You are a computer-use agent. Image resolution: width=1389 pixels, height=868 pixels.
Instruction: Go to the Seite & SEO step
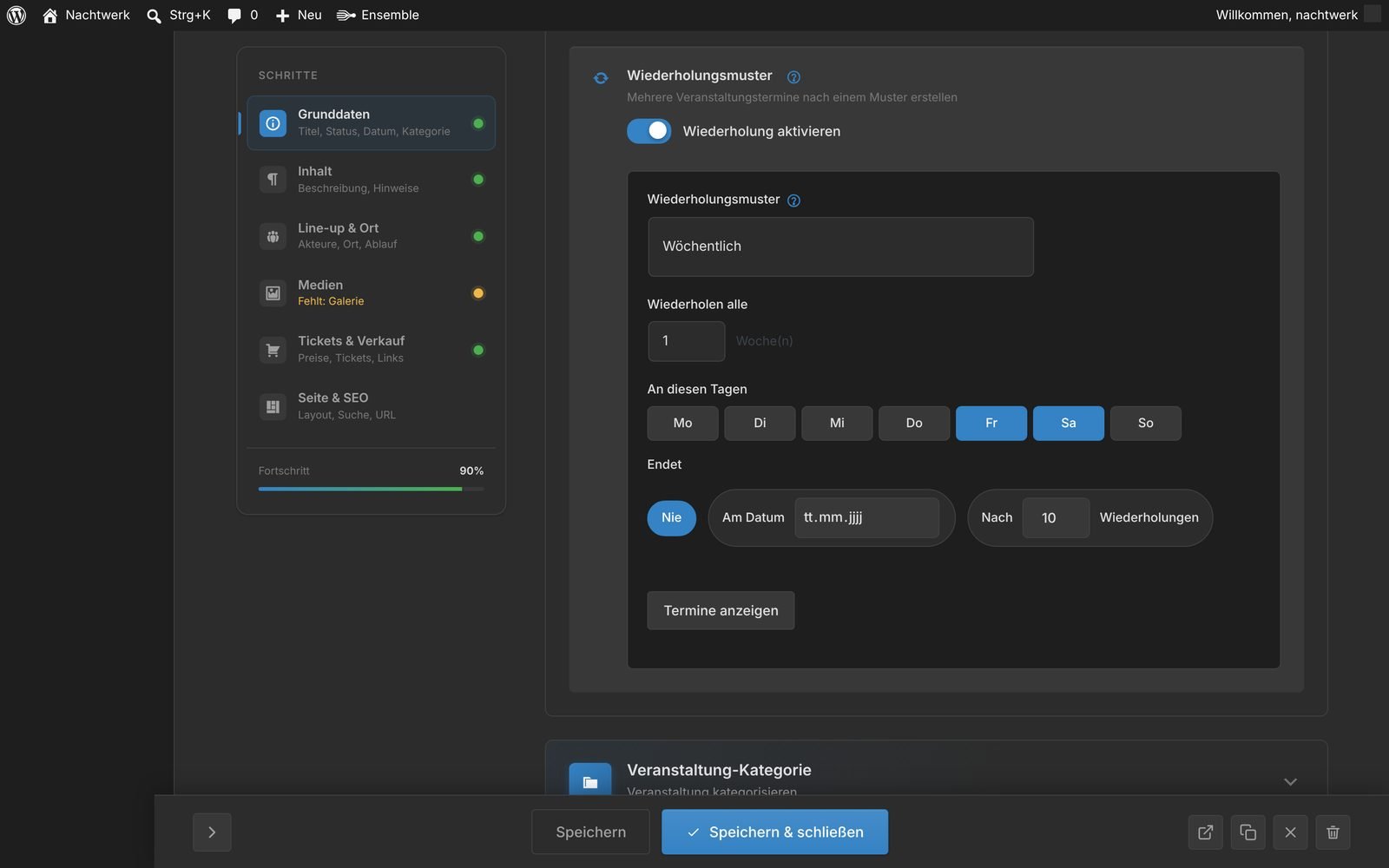pos(372,406)
